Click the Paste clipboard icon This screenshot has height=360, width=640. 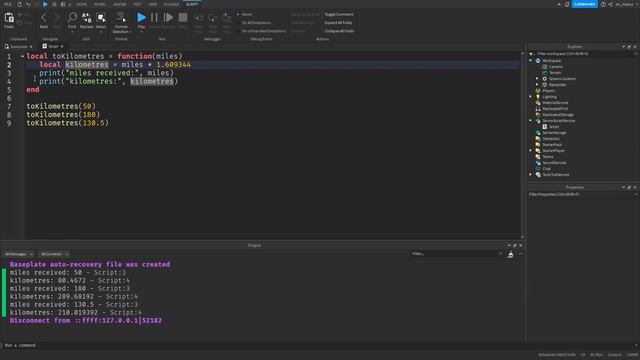pyautogui.click(x=9, y=18)
